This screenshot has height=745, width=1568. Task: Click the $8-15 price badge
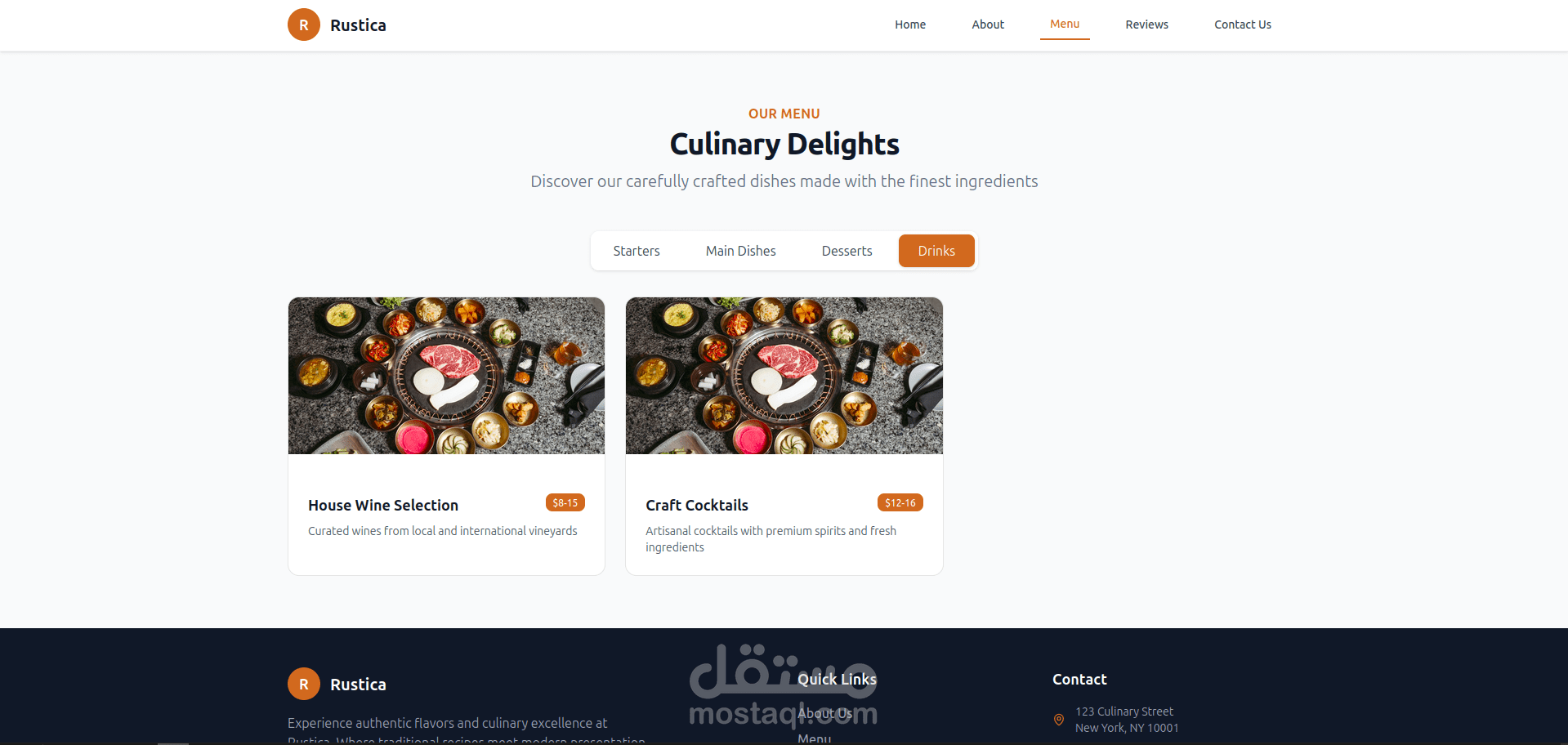(x=565, y=502)
